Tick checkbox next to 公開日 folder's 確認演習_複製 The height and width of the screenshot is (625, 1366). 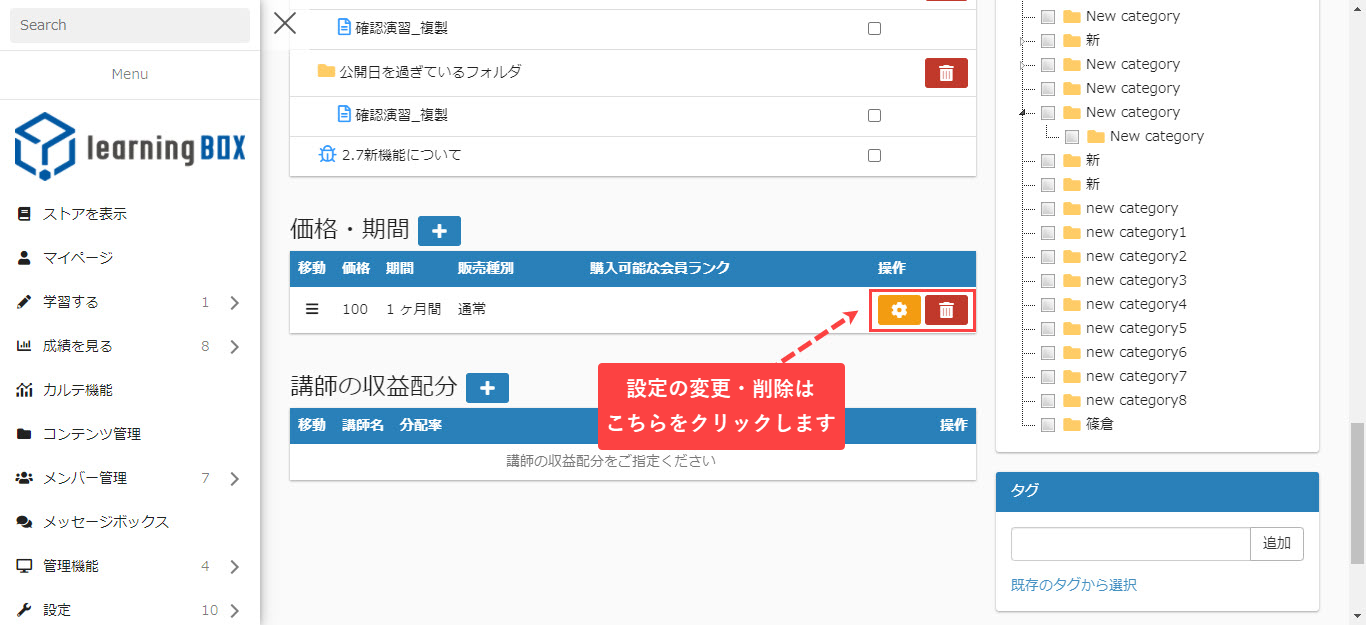click(x=874, y=115)
